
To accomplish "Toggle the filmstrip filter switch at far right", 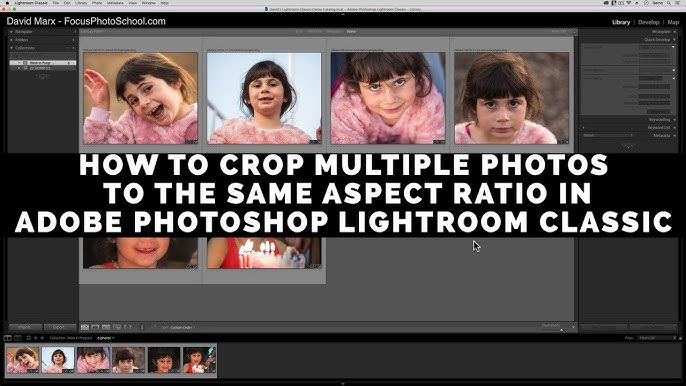I will point(680,338).
